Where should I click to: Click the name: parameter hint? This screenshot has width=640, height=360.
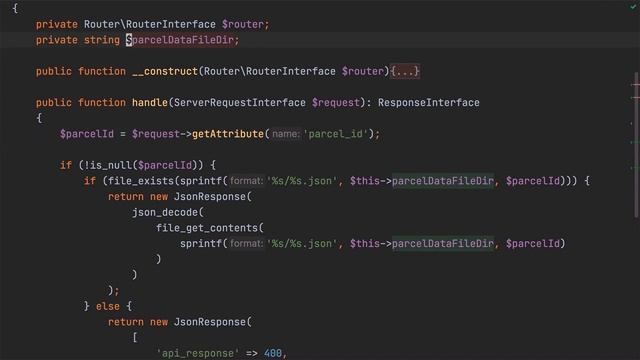tap(286, 134)
